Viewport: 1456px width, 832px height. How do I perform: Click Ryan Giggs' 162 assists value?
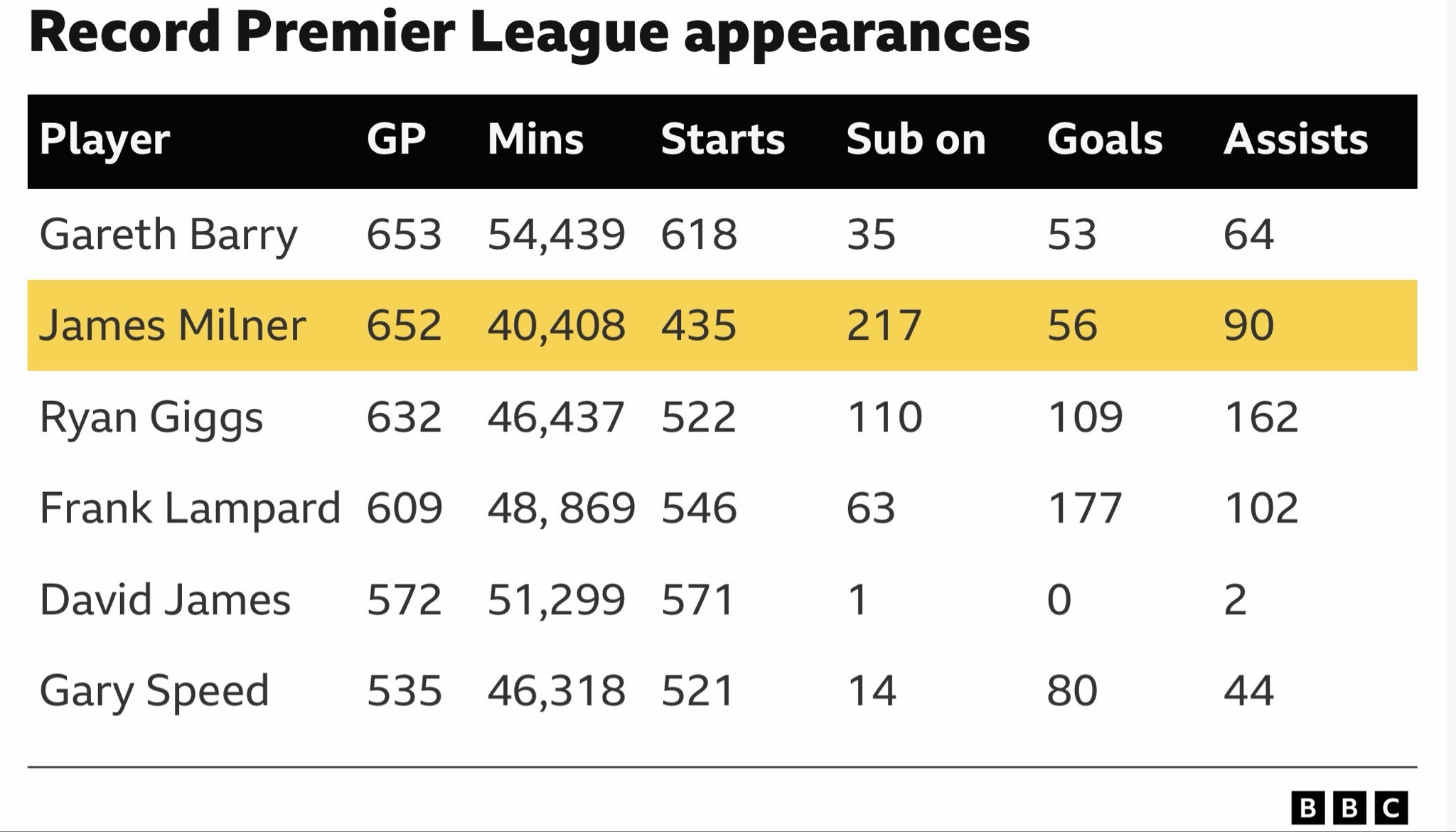(x=1260, y=417)
